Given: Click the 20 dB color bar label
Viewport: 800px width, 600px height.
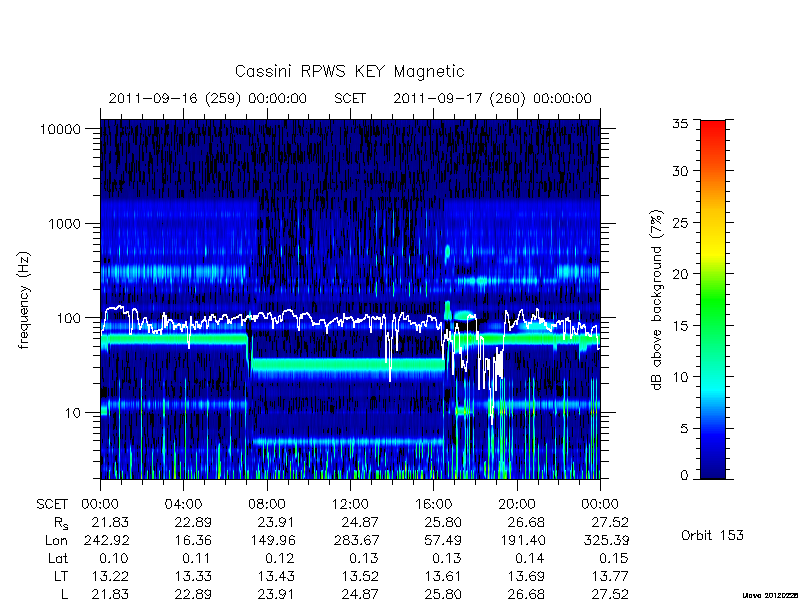Looking at the screenshot, I should 680,274.
